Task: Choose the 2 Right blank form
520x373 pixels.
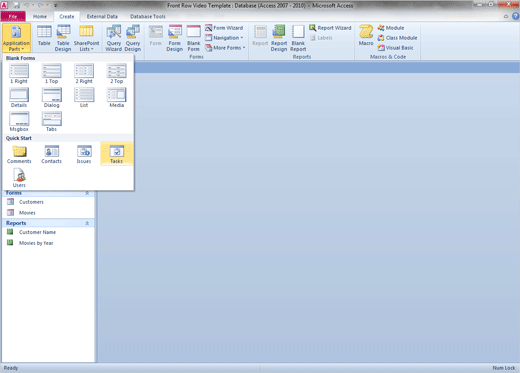Action: pos(84,74)
